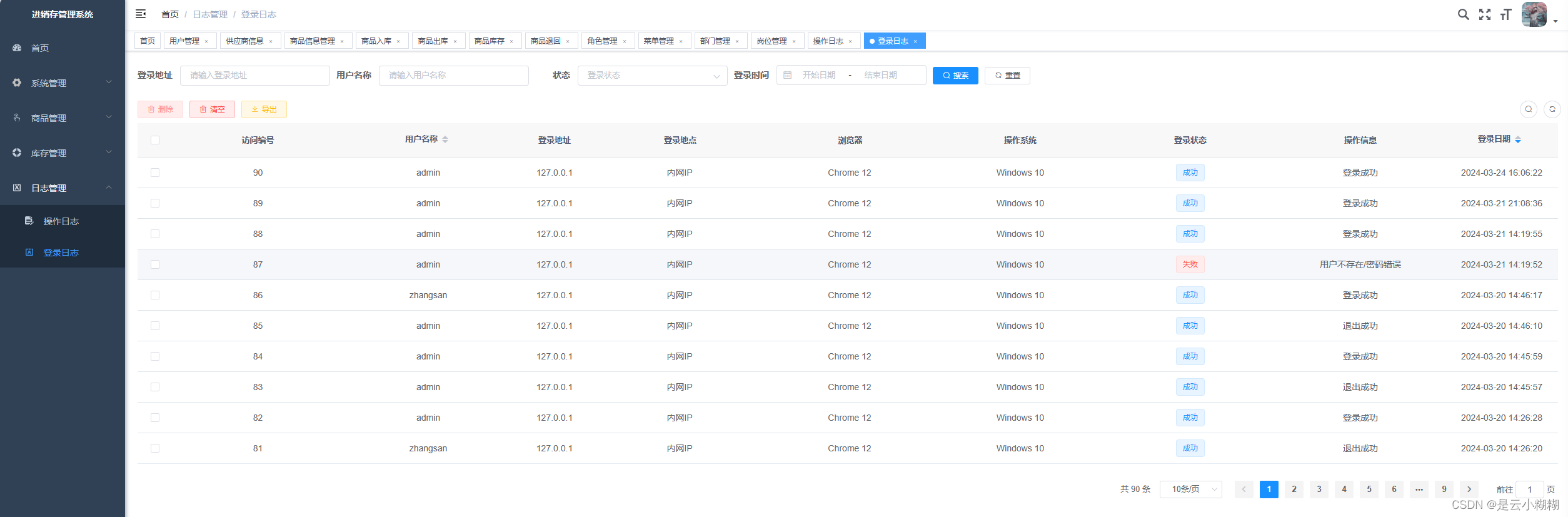
Task: Focus the 登录地址 input field
Action: [255, 76]
